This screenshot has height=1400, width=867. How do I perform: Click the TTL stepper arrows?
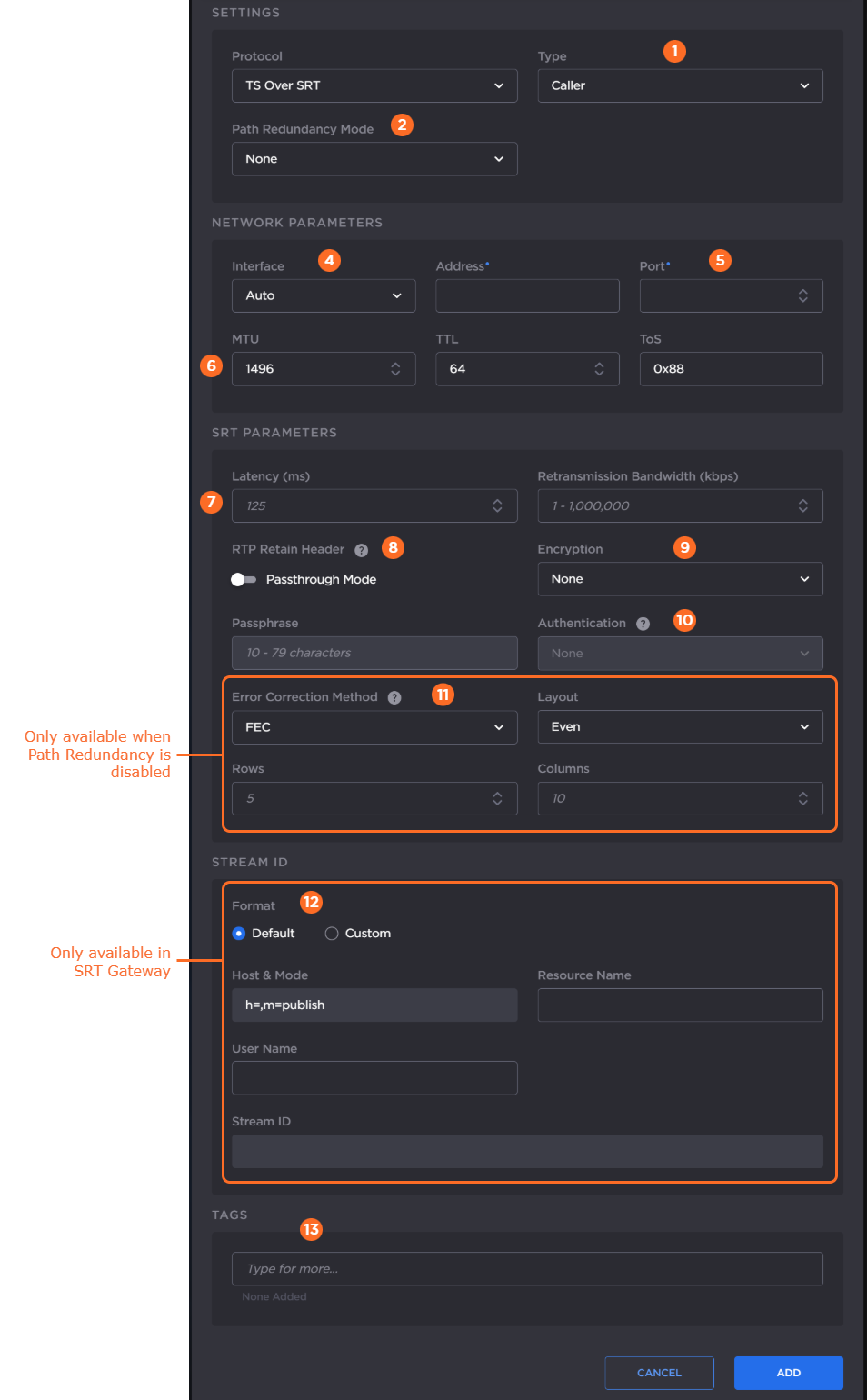[599, 369]
